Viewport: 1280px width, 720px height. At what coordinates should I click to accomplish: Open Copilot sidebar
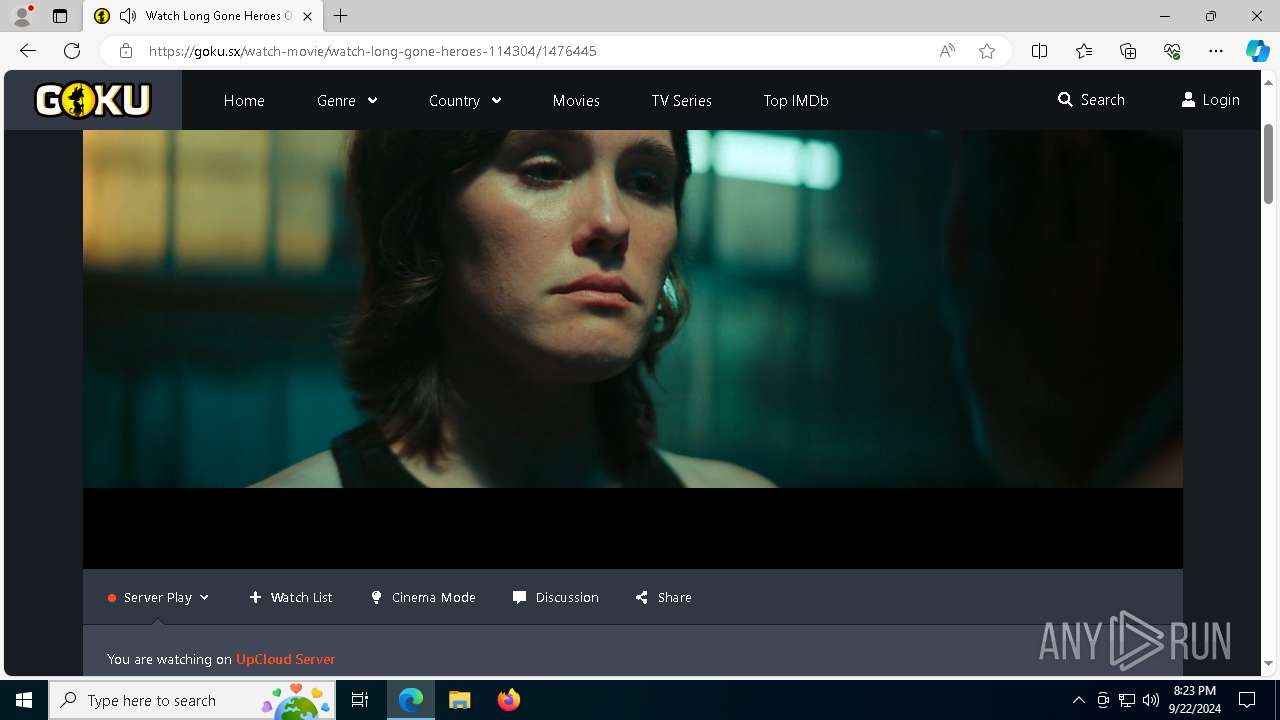tap(1257, 51)
